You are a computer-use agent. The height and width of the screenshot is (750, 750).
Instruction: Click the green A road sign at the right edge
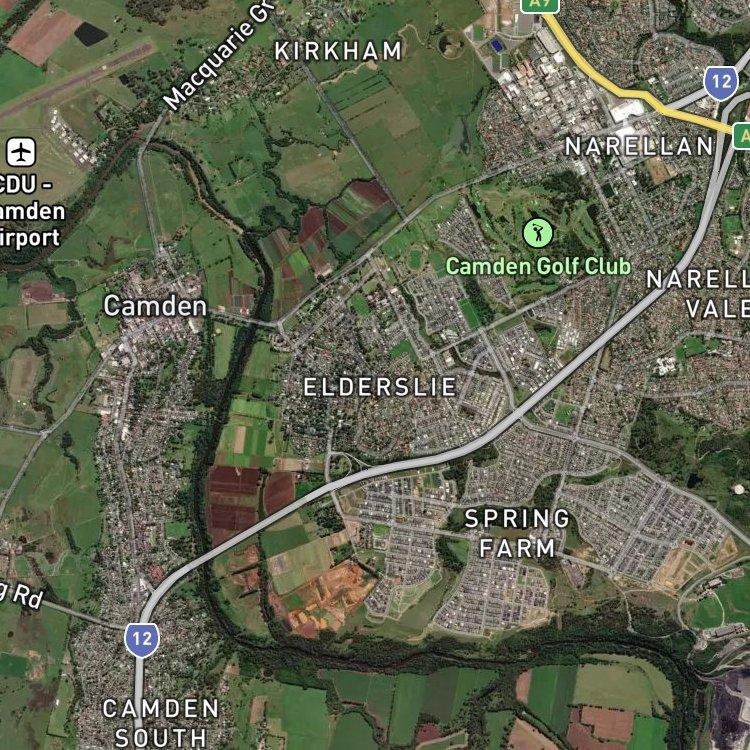(x=742, y=136)
